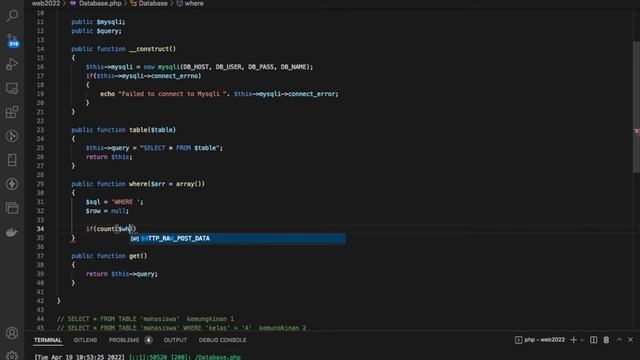Open Remote Explorer view

click(12, 88)
